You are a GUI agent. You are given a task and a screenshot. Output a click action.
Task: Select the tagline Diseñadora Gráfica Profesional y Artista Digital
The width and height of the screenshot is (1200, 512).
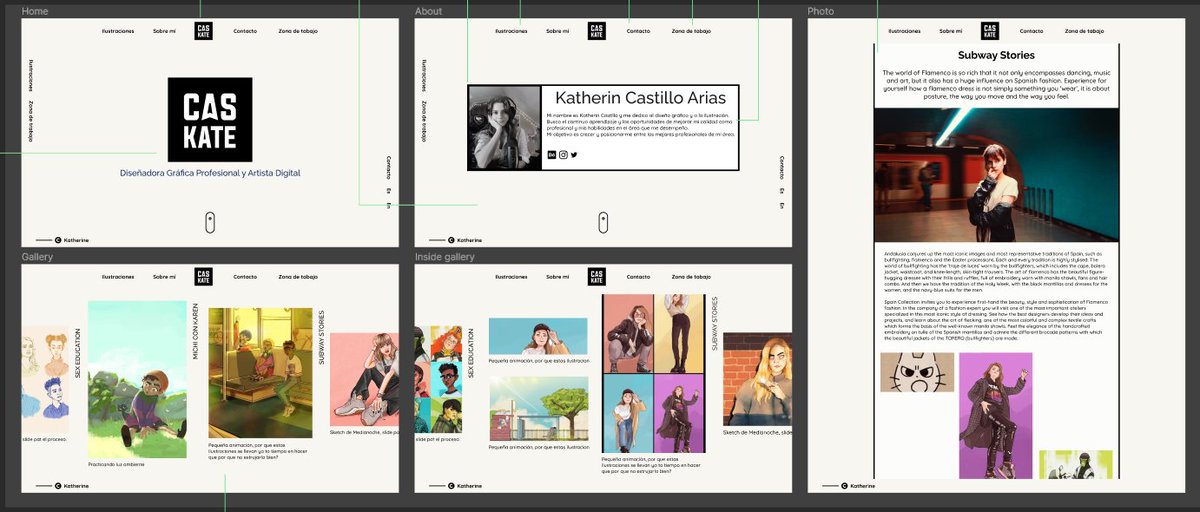coord(210,173)
